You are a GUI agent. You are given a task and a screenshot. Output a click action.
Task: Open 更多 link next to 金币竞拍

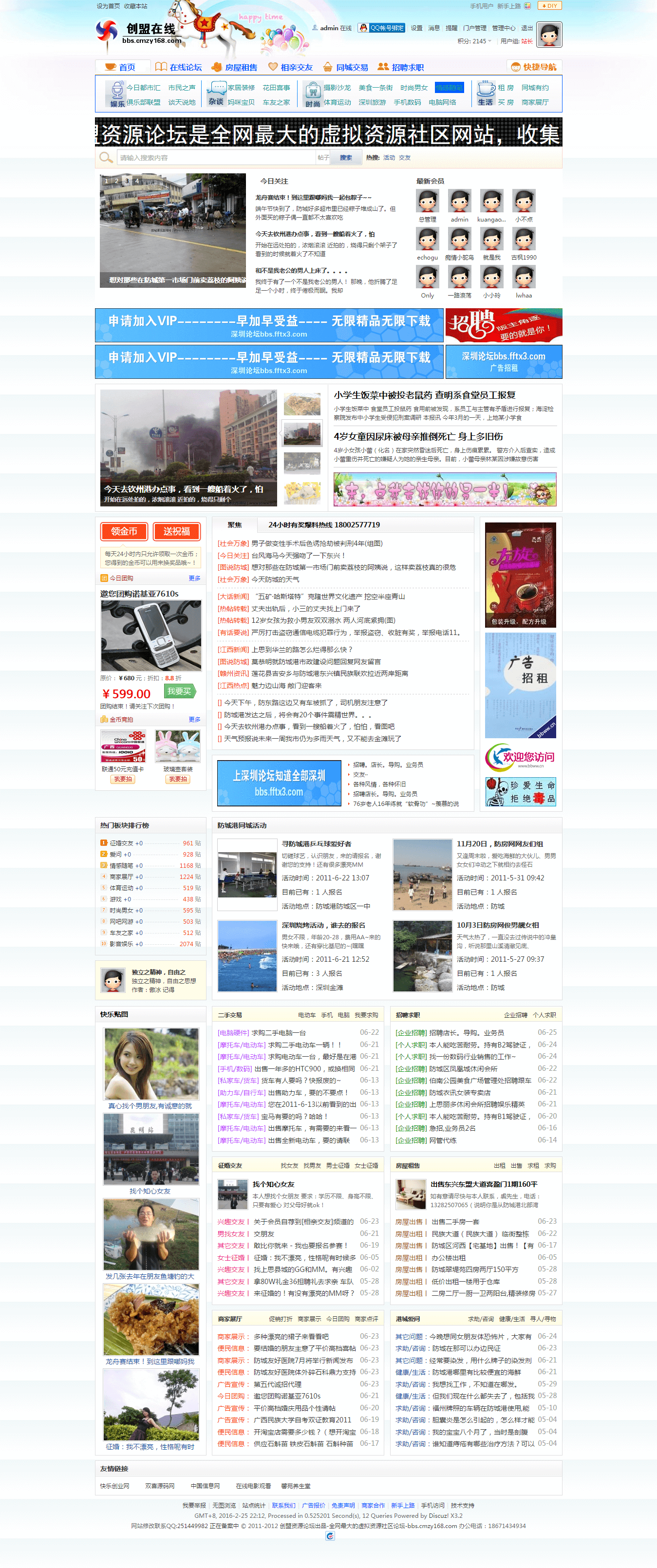pos(194,720)
